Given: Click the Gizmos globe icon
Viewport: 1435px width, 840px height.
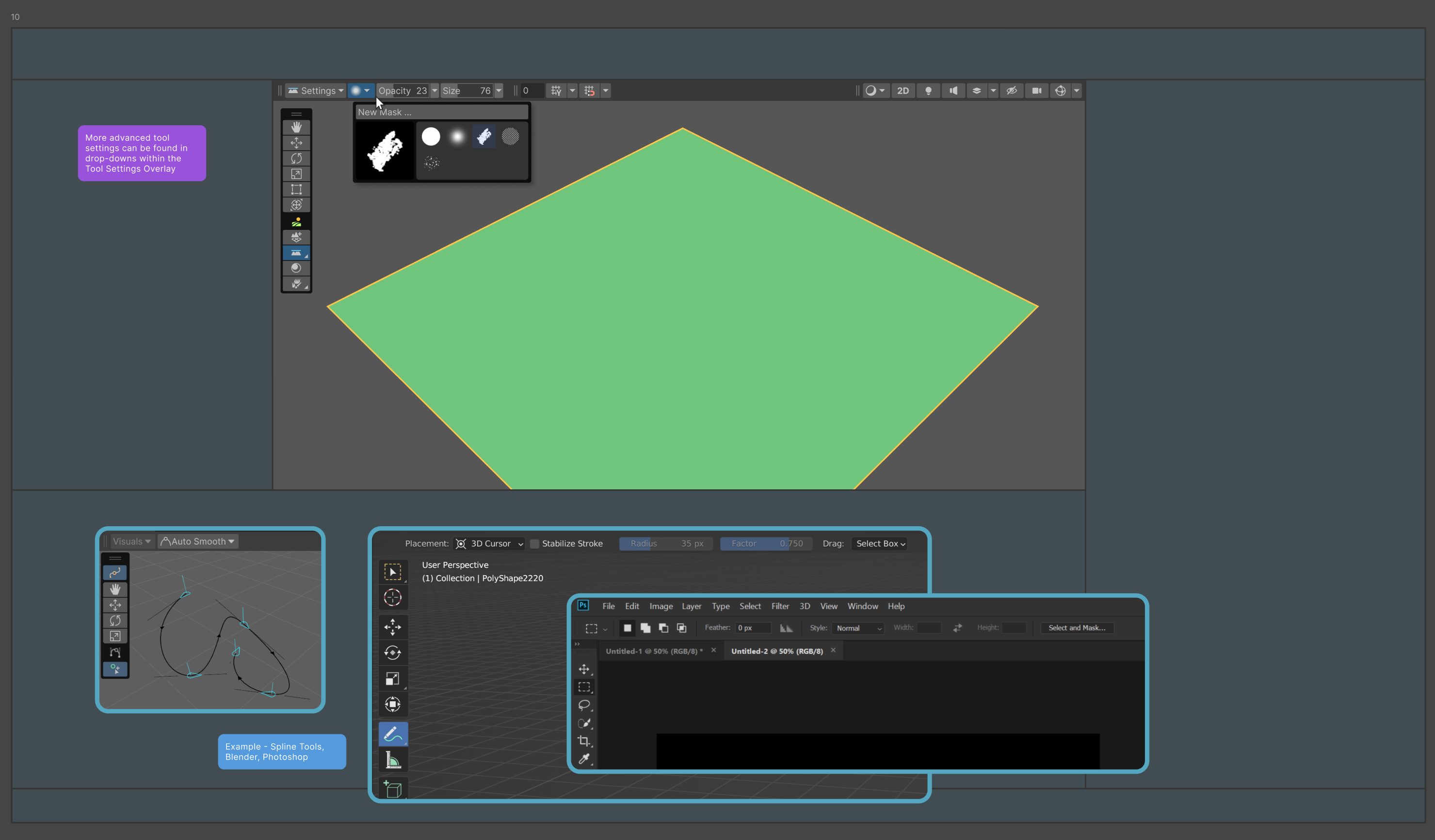Looking at the screenshot, I should [1060, 91].
